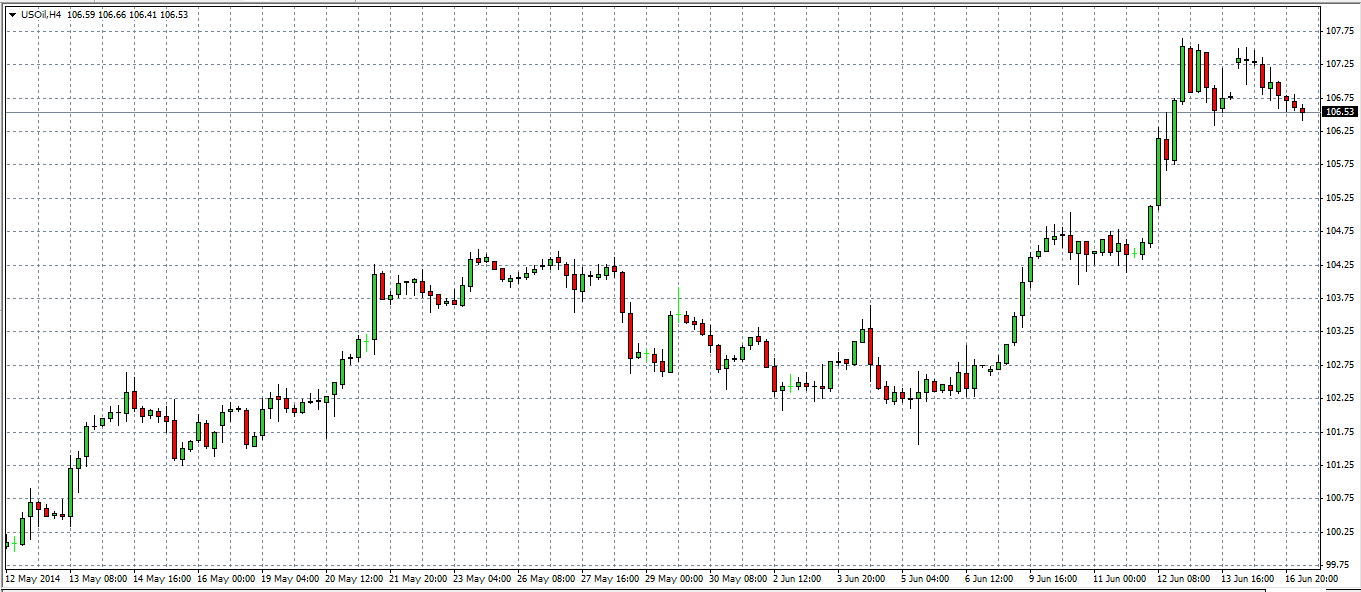Viewport: 1361px width, 592px height.
Task: Click the 102.25 price axis label
Action: pos(1340,398)
